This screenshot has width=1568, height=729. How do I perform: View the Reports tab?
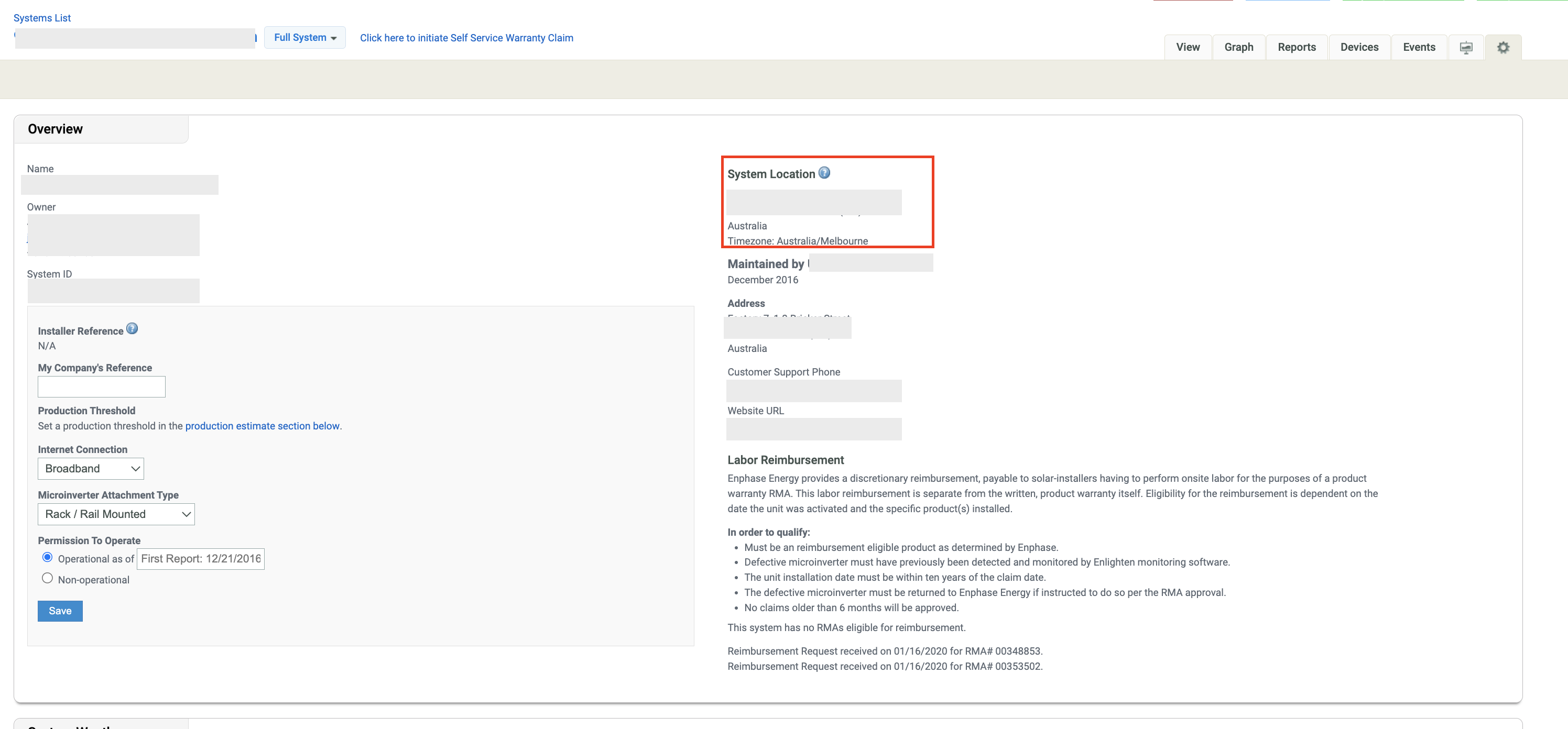pos(1297,47)
